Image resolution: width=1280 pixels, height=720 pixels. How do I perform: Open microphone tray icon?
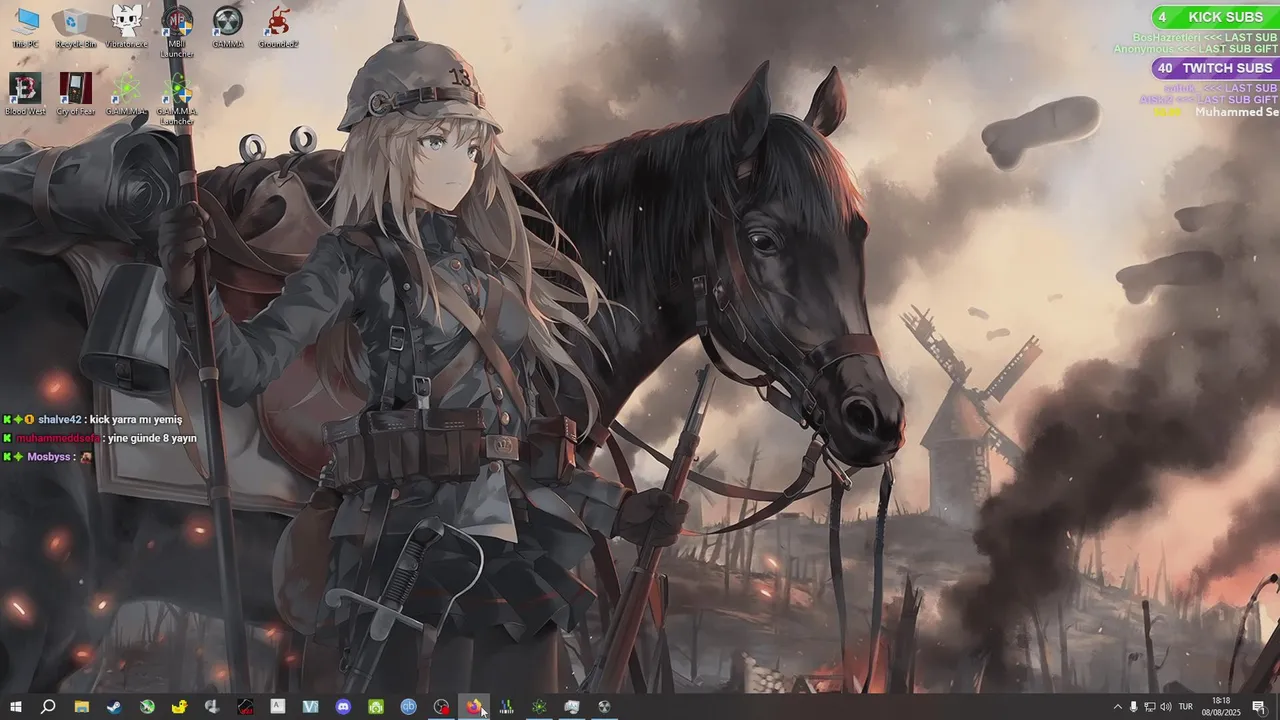(x=1133, y=707)
